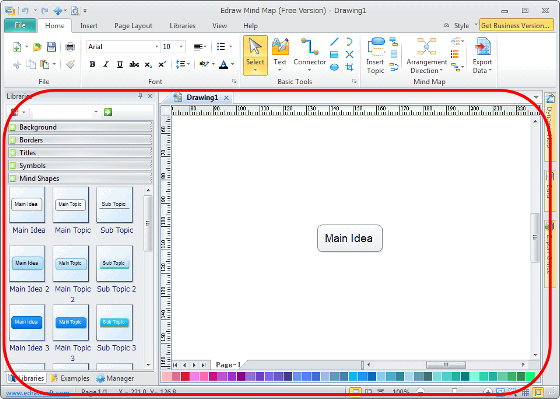Image resolution: width=560 pixels, height=399 pixels.
Task: Select the Main Idea 3 shape thumbnail
Action: 27,322
